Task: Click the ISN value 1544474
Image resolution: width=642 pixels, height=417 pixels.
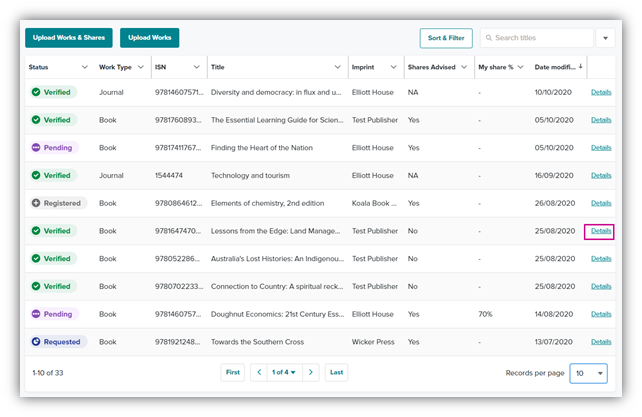Action: coord(169,176)
